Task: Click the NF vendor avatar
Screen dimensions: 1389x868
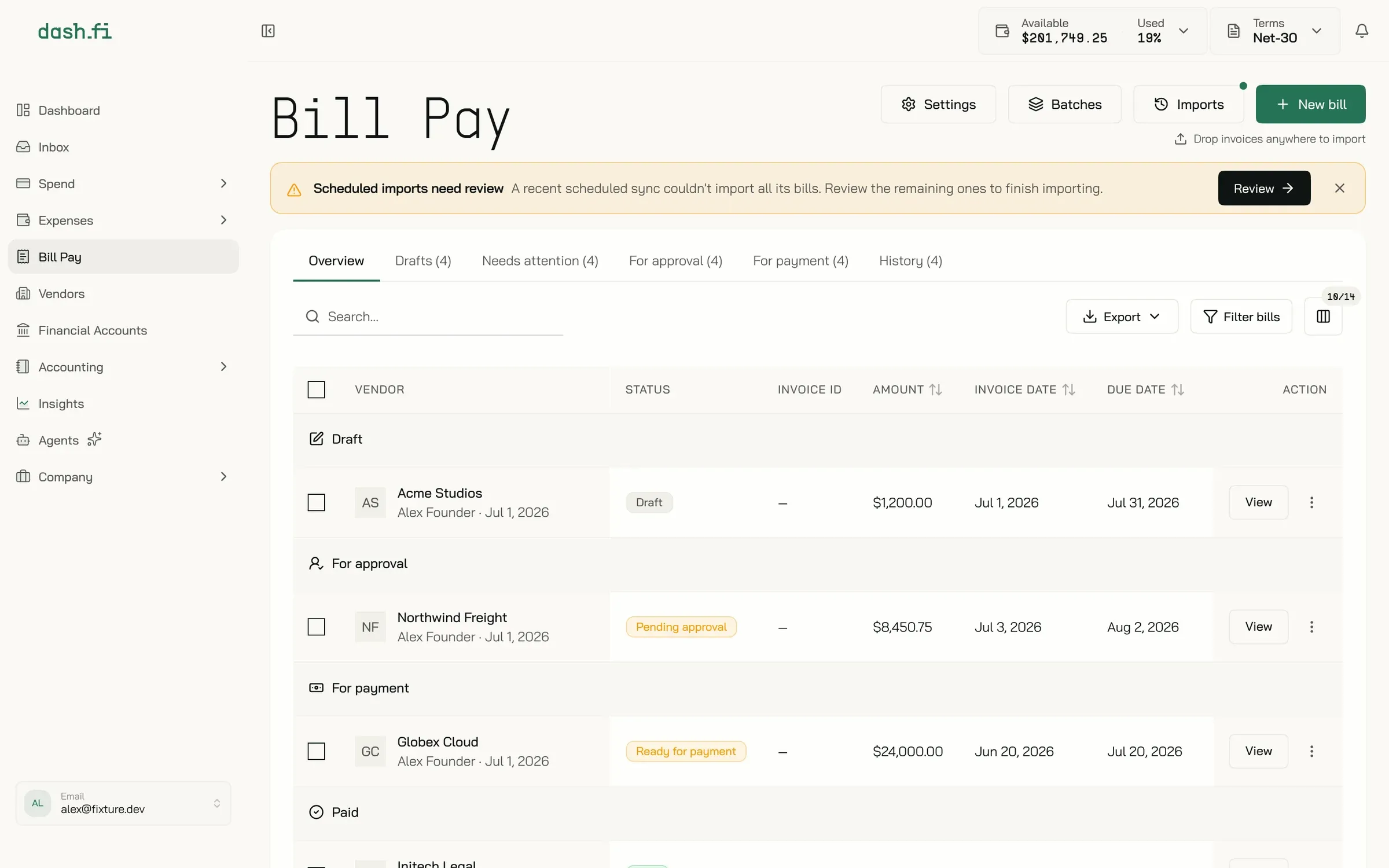Action: tap(370, 627)
